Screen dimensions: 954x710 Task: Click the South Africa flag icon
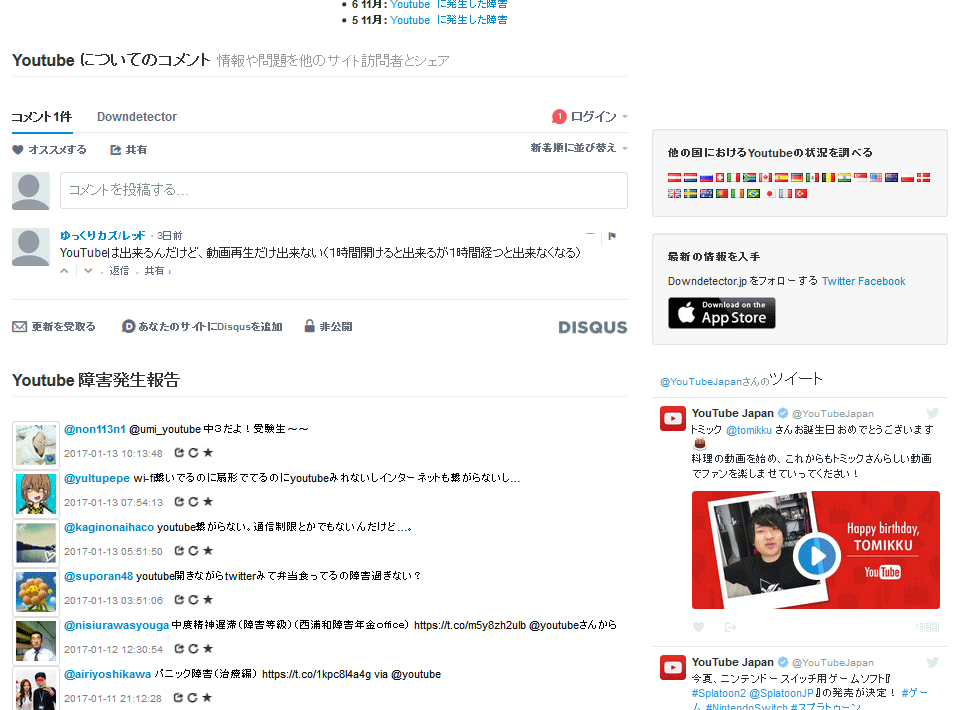(x=750, y=178)
